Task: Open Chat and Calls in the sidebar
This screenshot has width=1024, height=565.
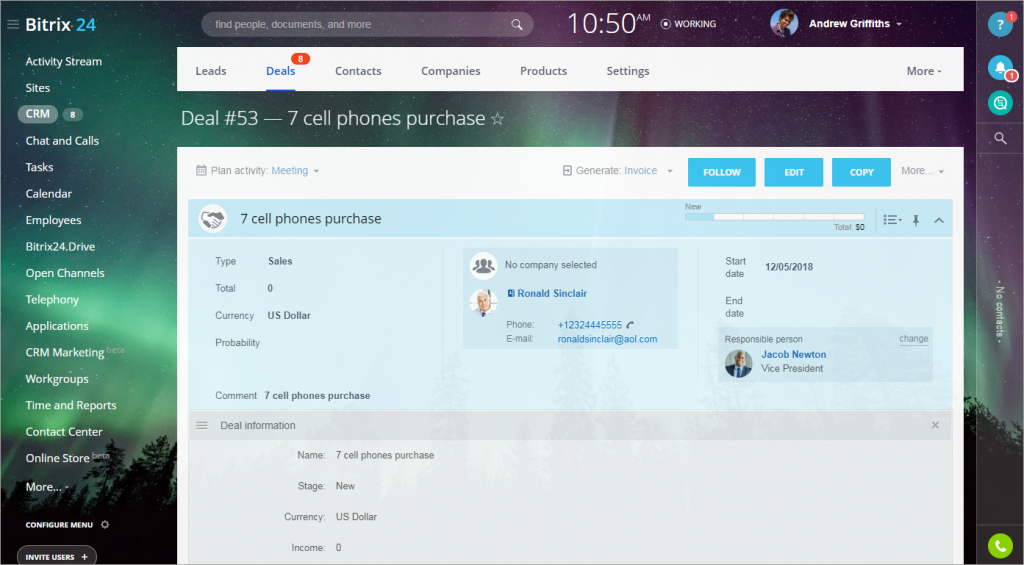Action: coord(62,141)
